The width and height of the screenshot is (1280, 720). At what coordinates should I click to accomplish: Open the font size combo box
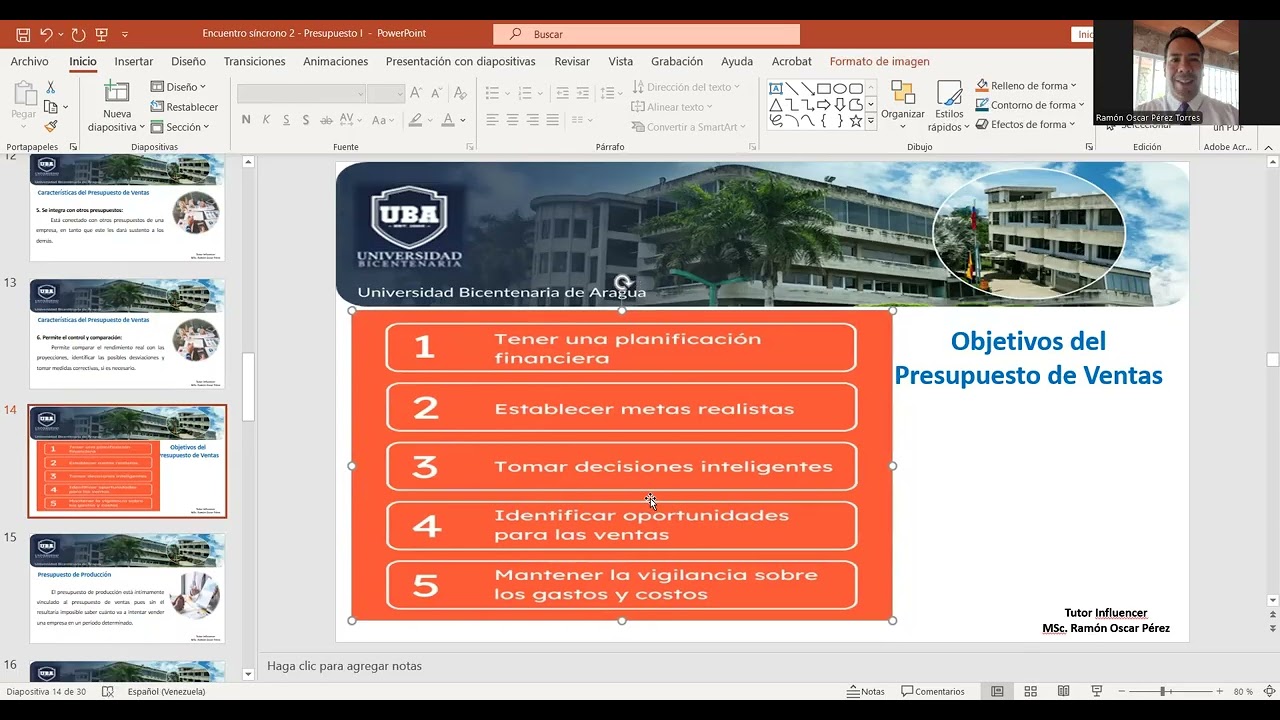tap(385, 93)
